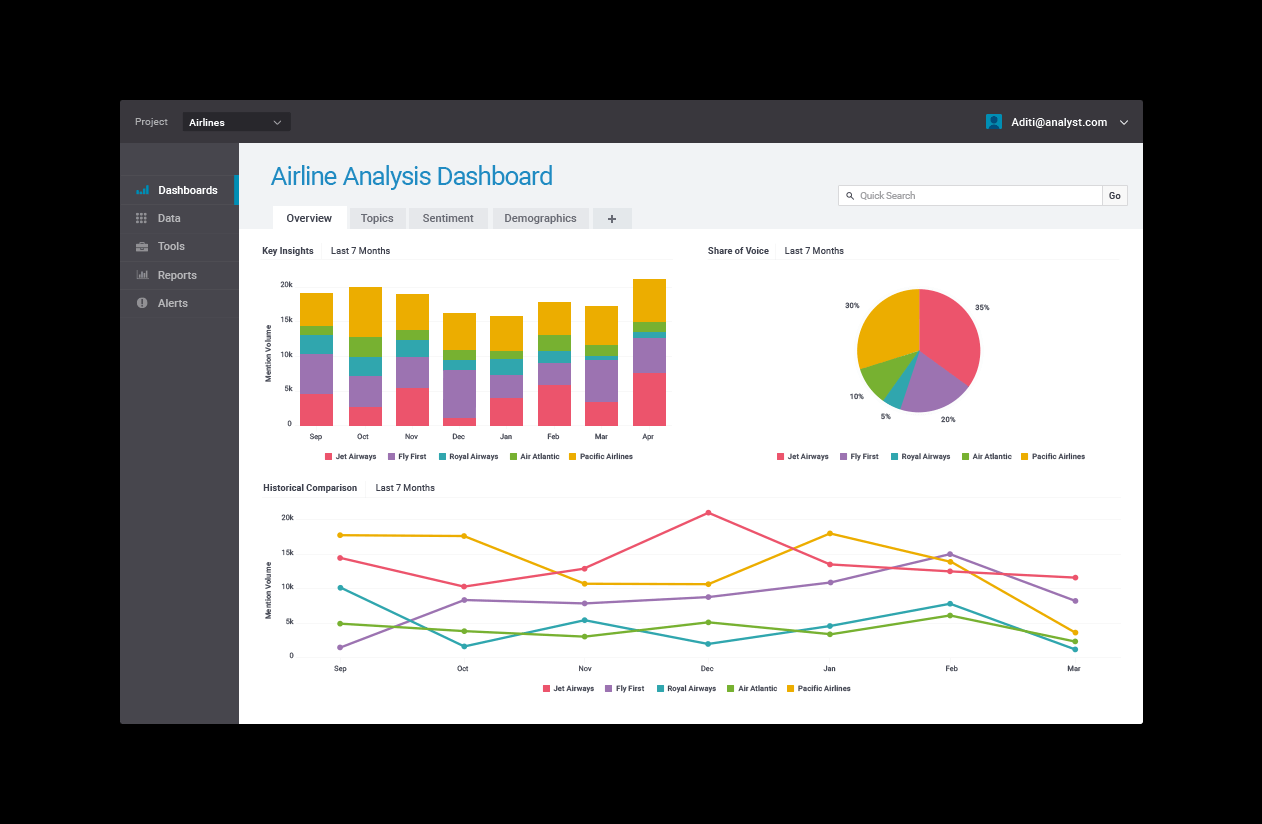Open the Last 7 Months selector for Key Insights
This screenshot has height=824, width=1262.
tap(360, 251)
